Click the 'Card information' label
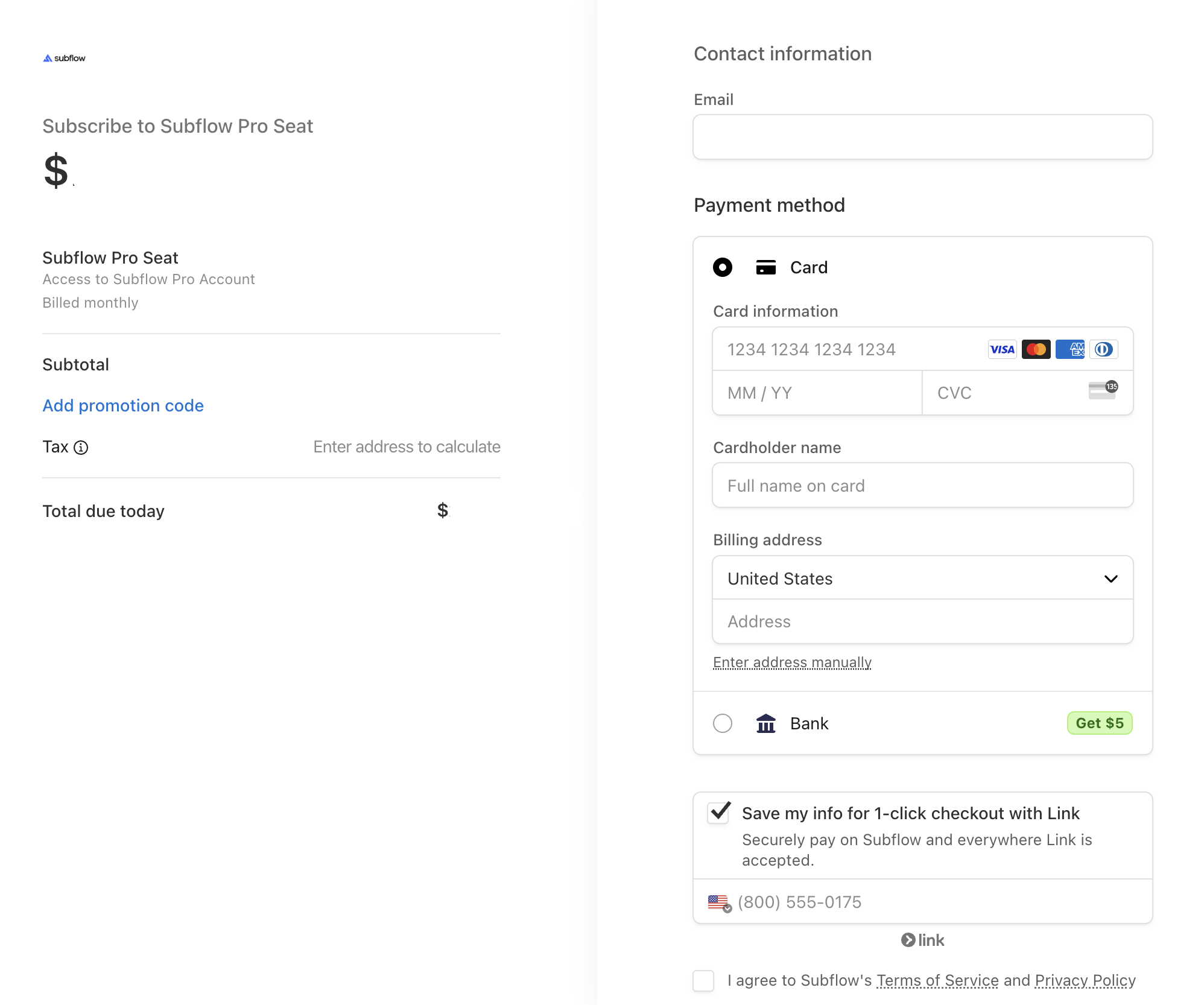The height and width of the screenshot is (1005, 1204). [775, 311]
